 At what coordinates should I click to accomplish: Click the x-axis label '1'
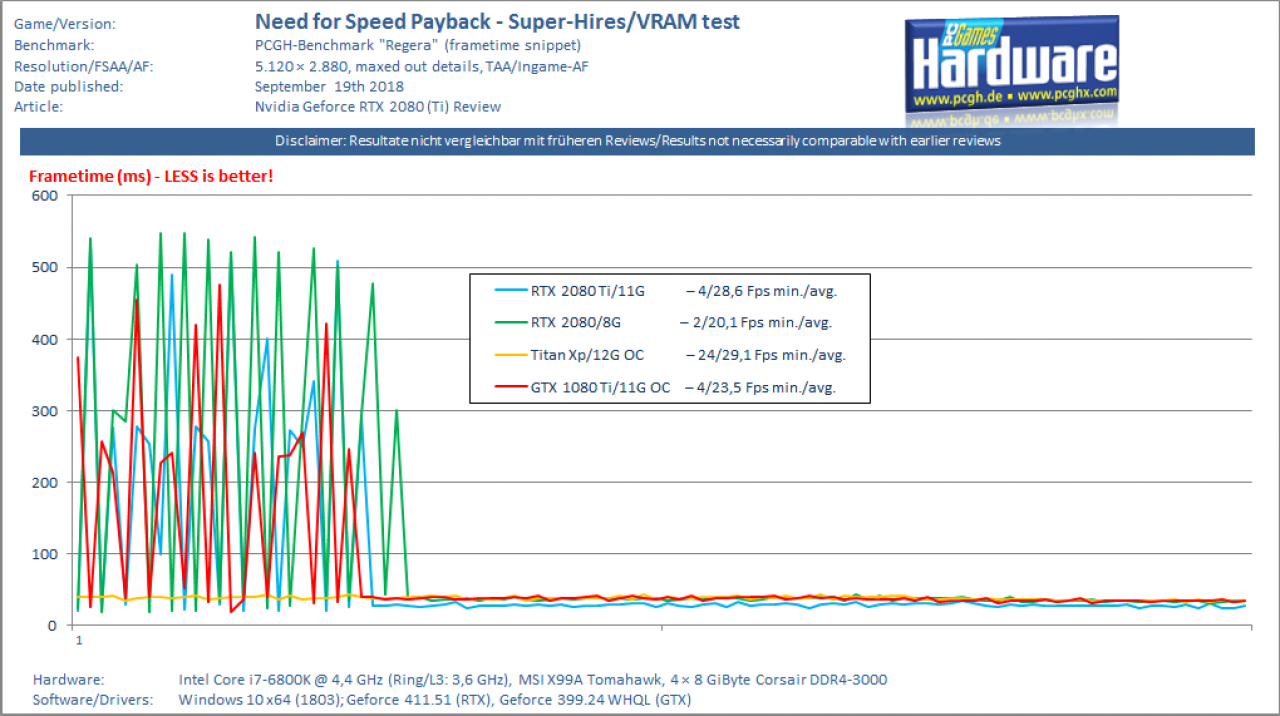(x=77, y=641)
